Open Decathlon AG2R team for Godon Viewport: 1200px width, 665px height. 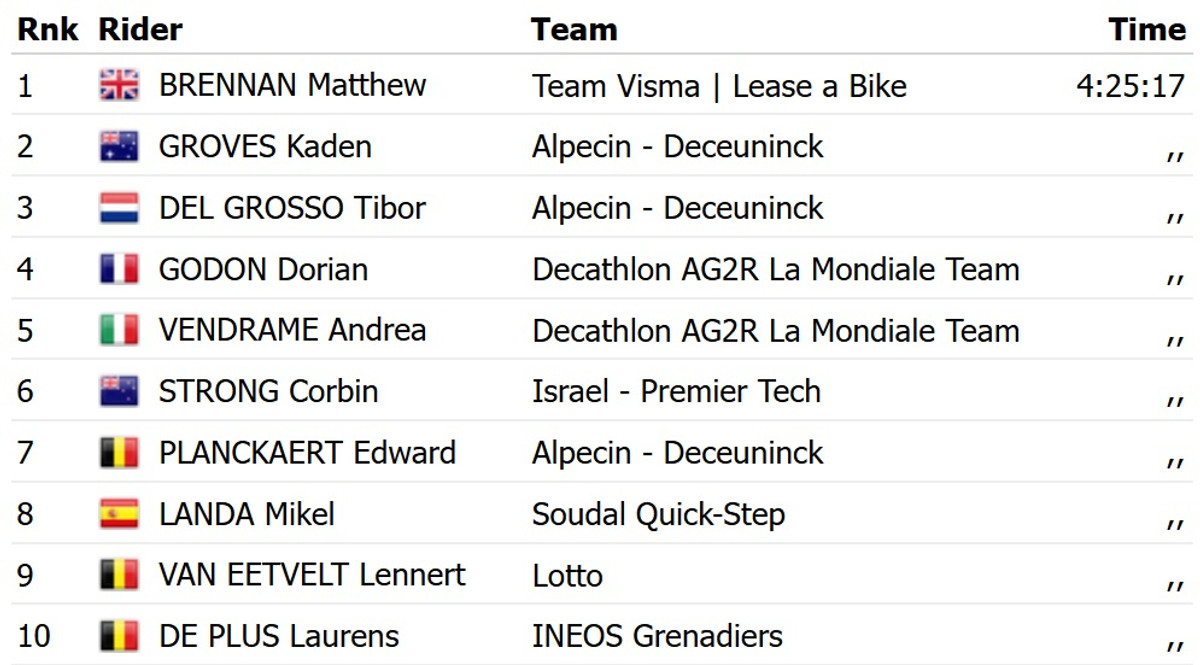click(x=775, y=269)
